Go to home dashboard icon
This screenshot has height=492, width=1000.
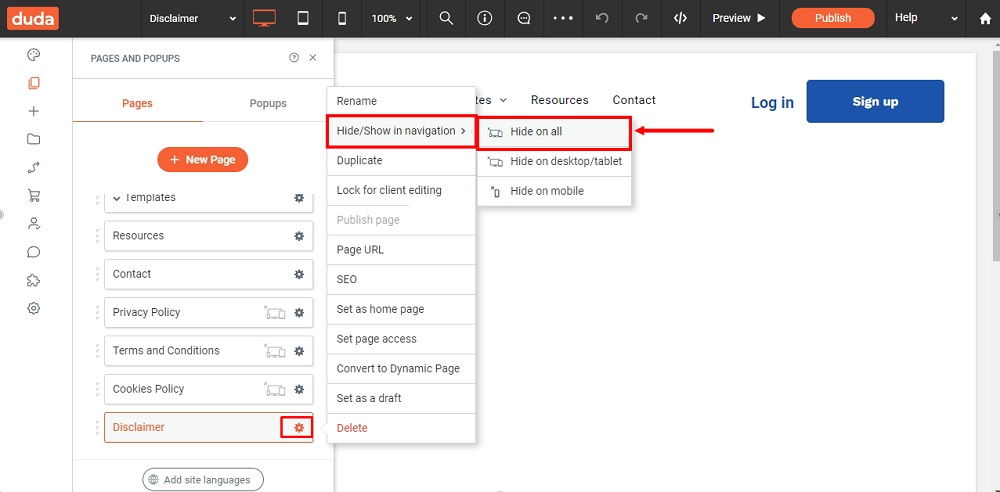[985, 19]
